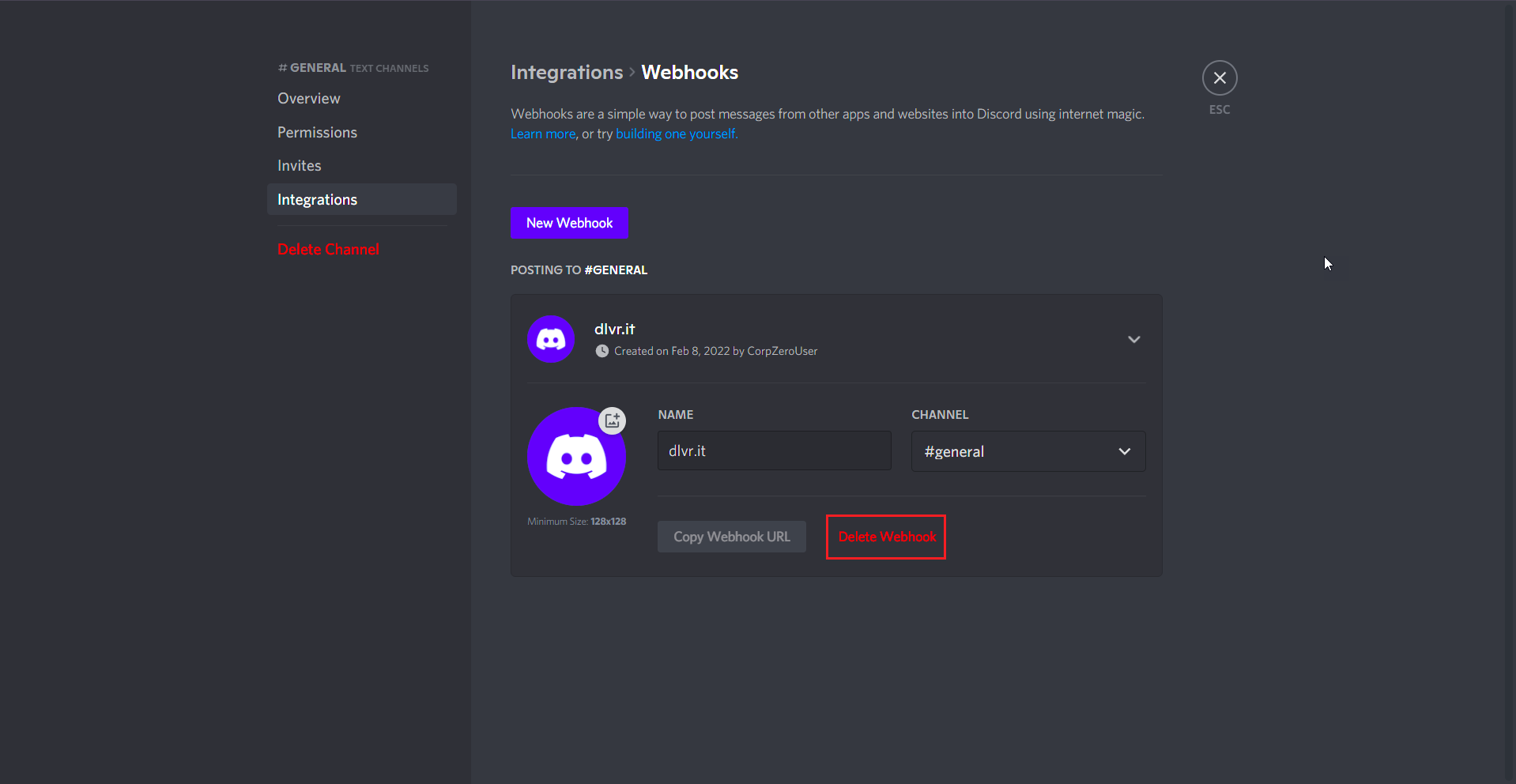The image size is (1516, 784).
Task: Open the Overview settings section
Action: click(309, 99)
